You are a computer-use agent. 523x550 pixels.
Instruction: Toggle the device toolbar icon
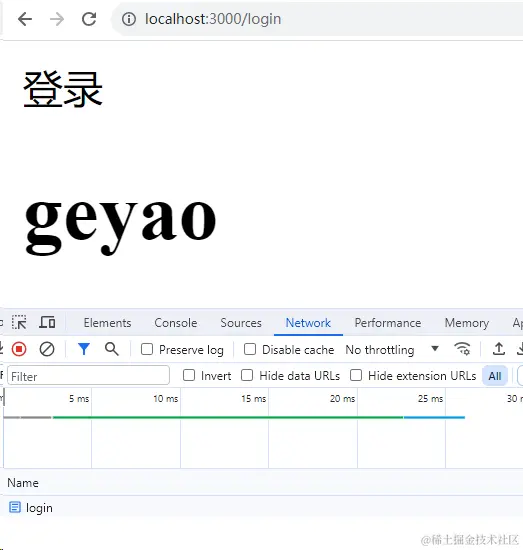point(47,322)
